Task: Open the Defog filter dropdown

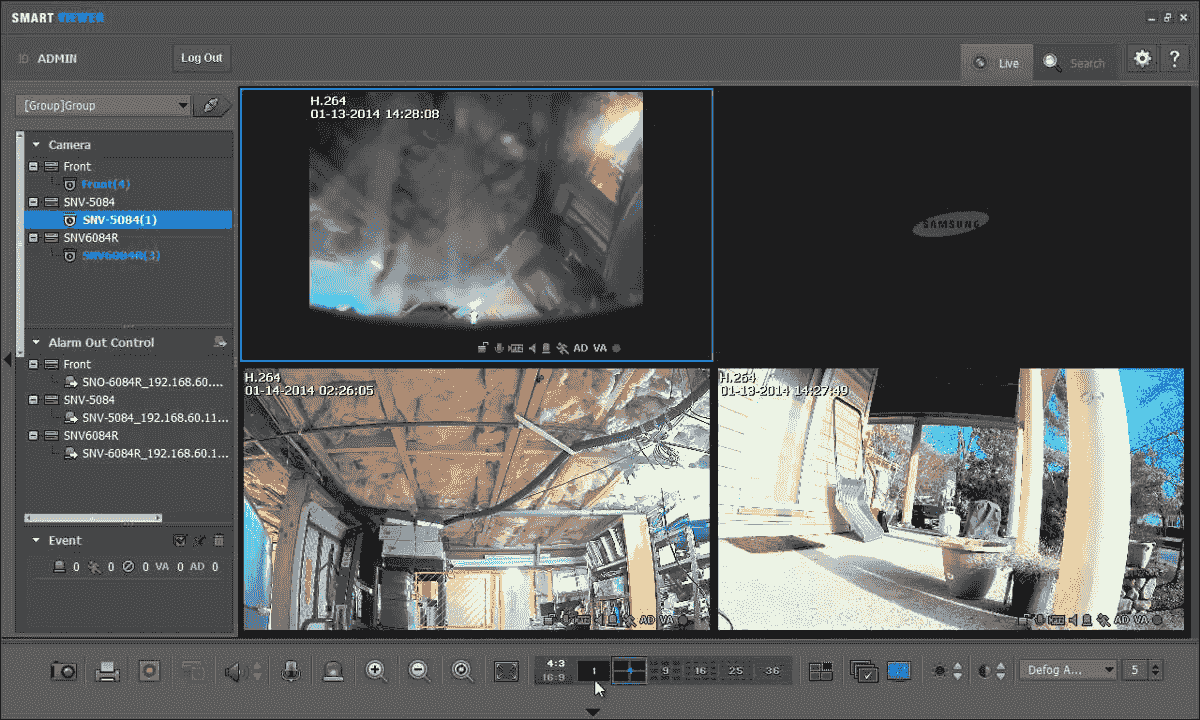Action: pos(1065,670)
